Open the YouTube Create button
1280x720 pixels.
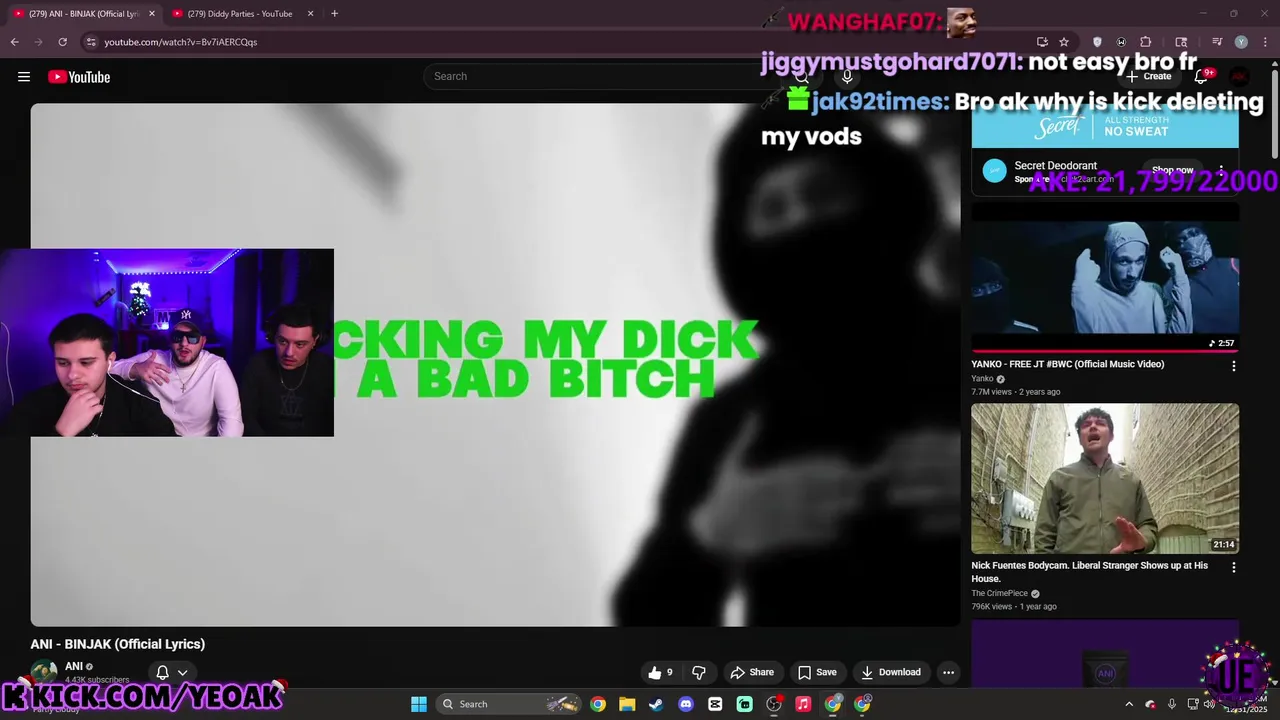click(1148, 76)
